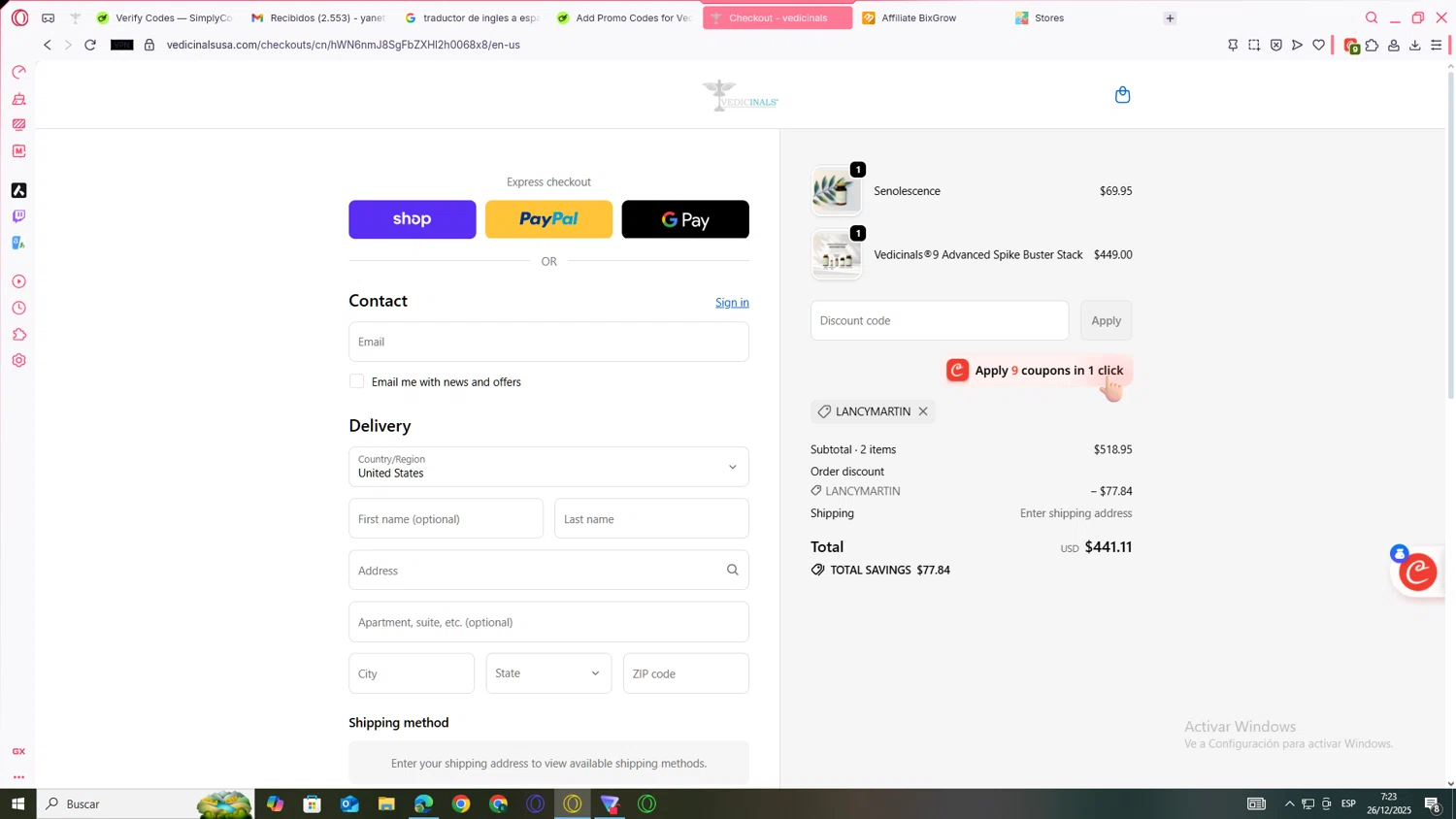Screen dimensions: 1456x819
Task: Open Microsoft Store from taskbar
Action: pos(312,803)
